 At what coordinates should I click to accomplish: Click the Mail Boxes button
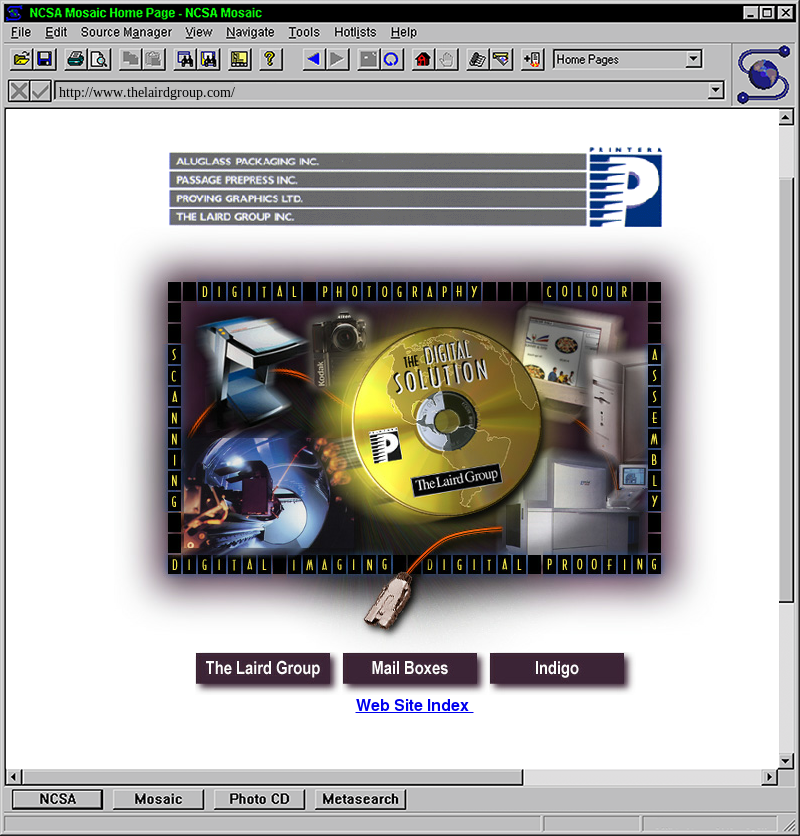click(x=410, y=668)
